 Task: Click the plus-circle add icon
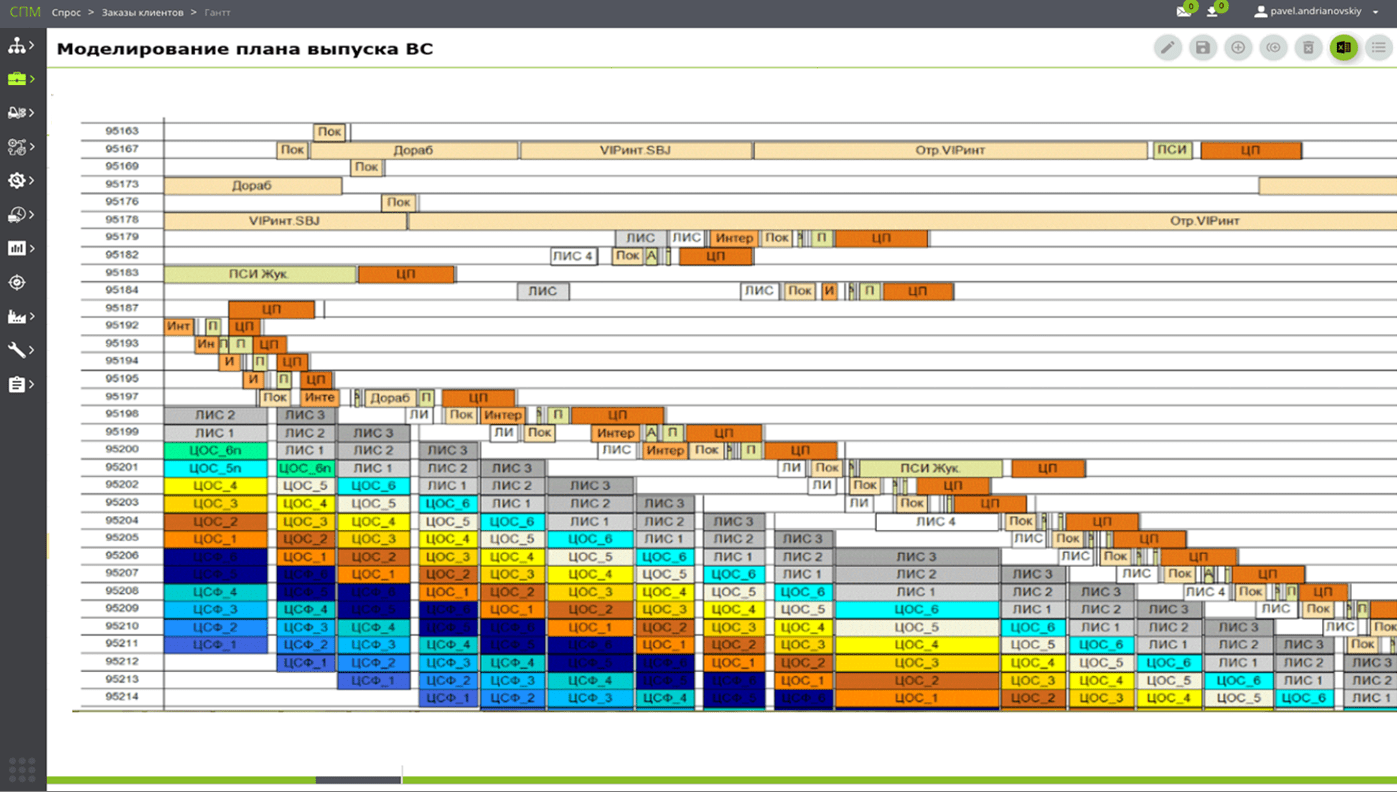point(1238,48)
